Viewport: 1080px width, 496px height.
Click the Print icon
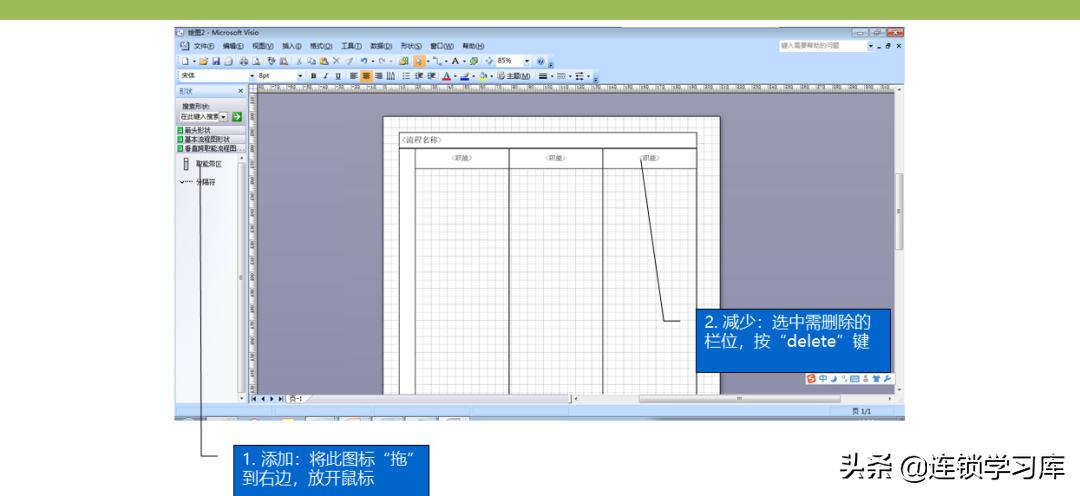[x=244, y=61]
